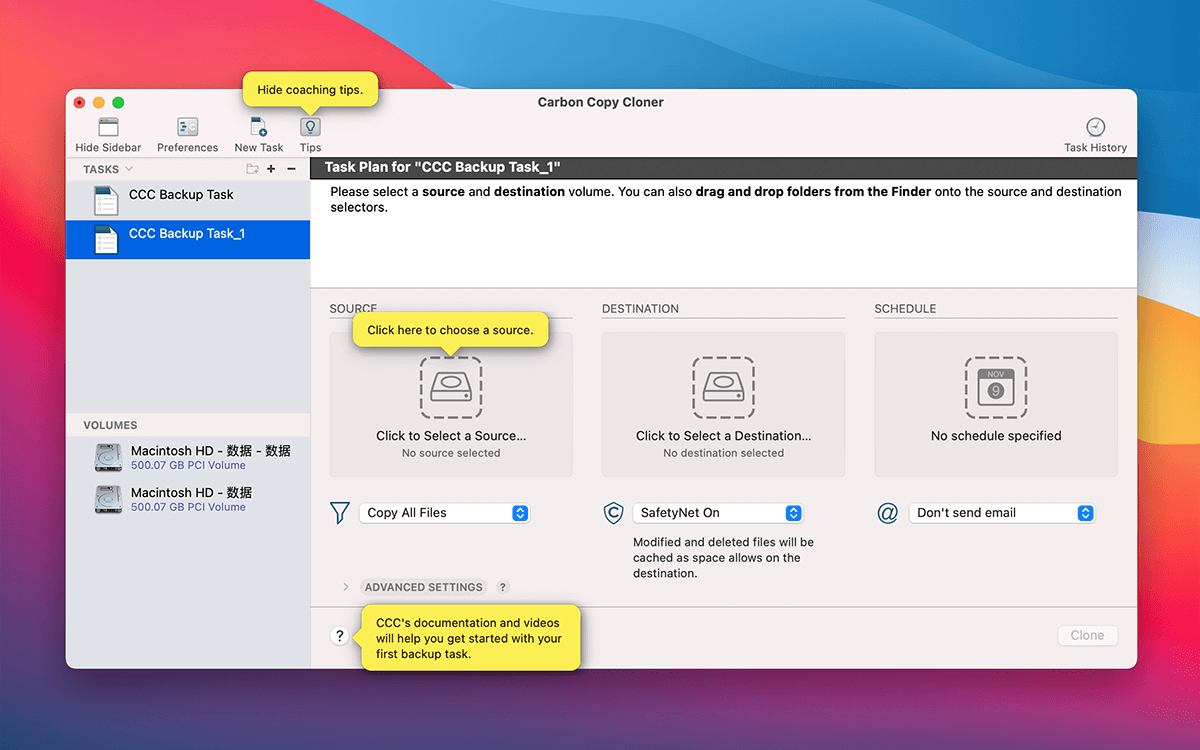
Task: Add a task with plus button
Action: (x=271, y=169)
